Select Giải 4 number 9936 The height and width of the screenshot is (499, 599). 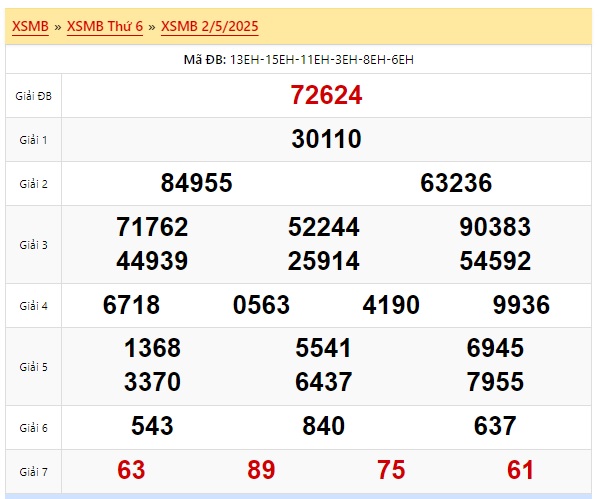point(521,305)
